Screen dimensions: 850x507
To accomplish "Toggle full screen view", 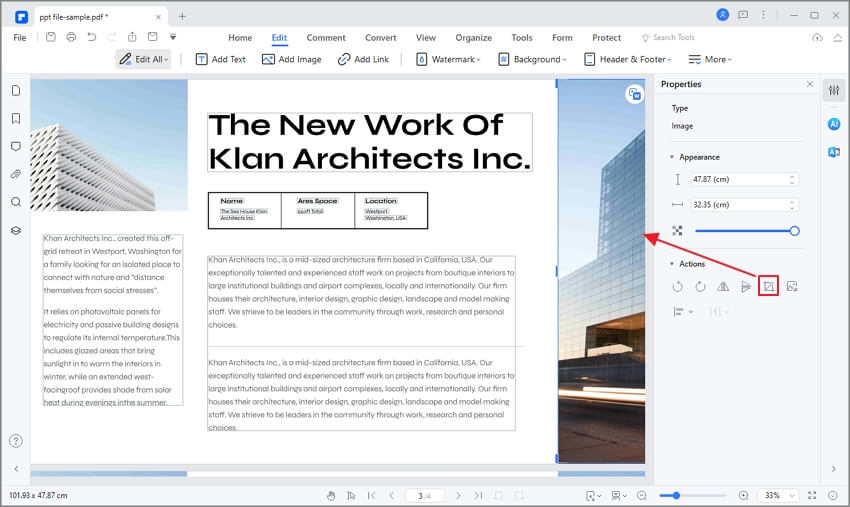I will 812,496.
